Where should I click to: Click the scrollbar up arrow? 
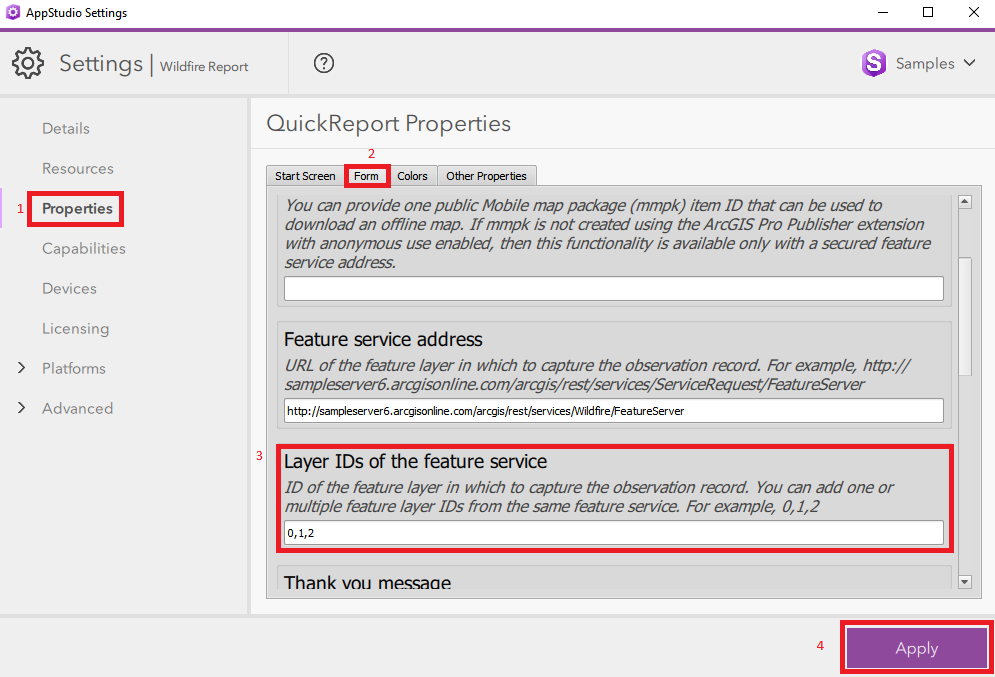point(965,202)
